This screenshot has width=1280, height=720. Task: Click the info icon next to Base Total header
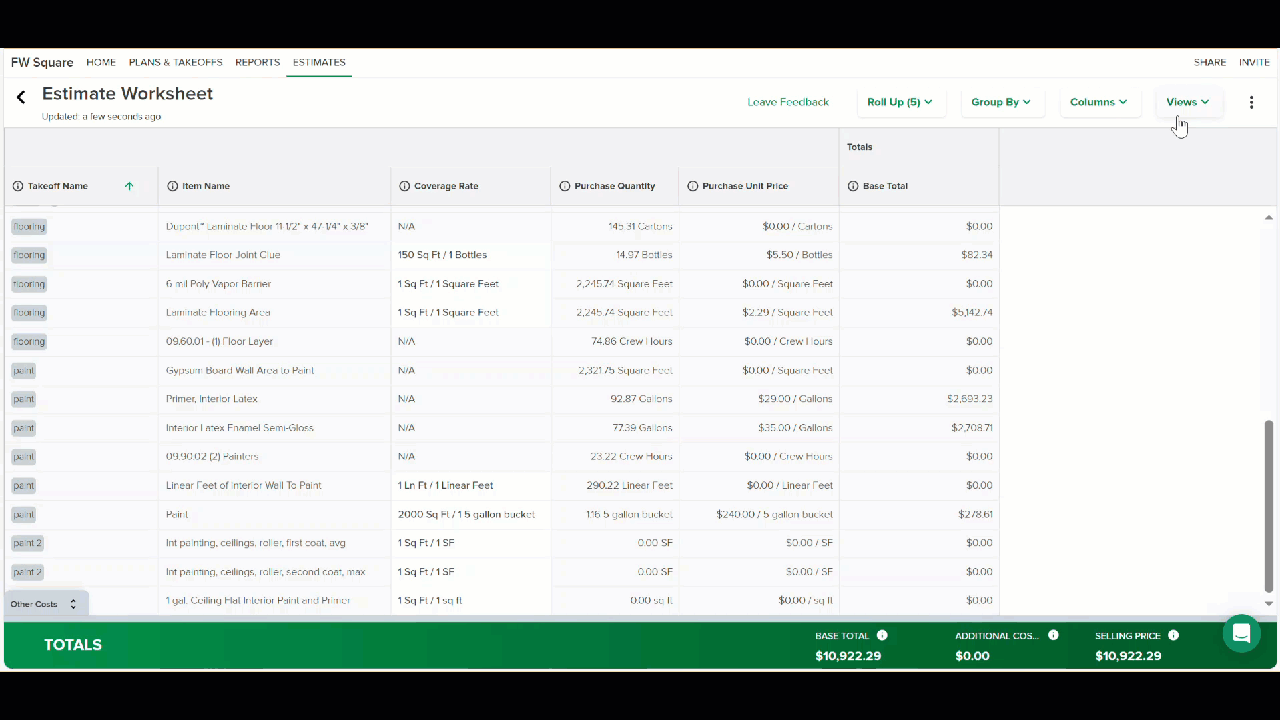tap(853, 186)
